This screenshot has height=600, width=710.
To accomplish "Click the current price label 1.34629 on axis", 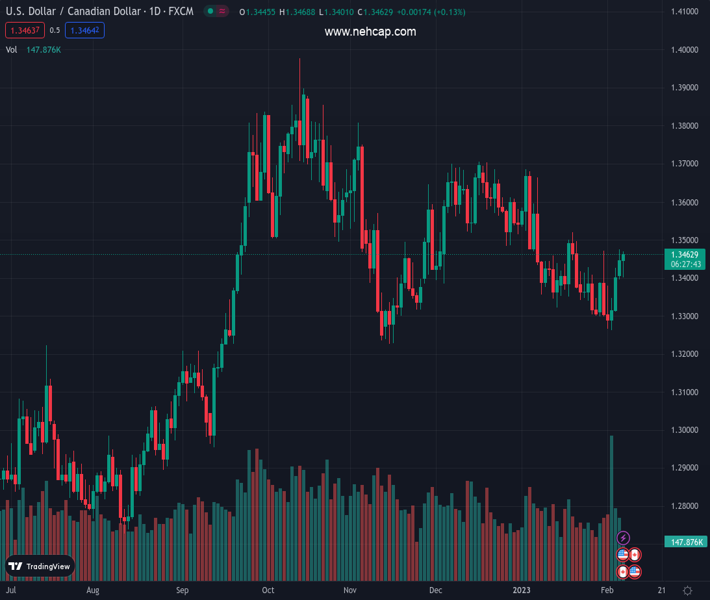I will (682, 255).
